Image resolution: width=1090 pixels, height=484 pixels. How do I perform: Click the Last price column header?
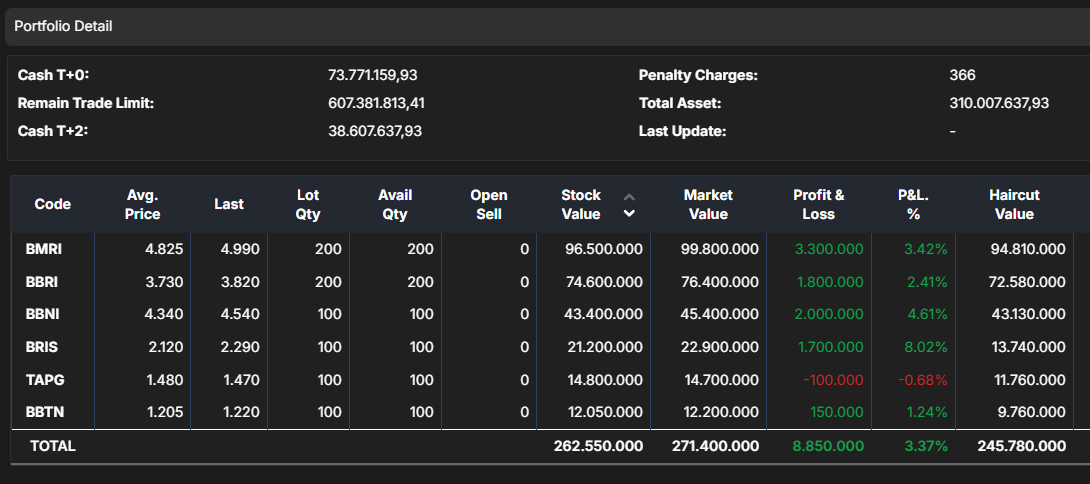[229, 204]
